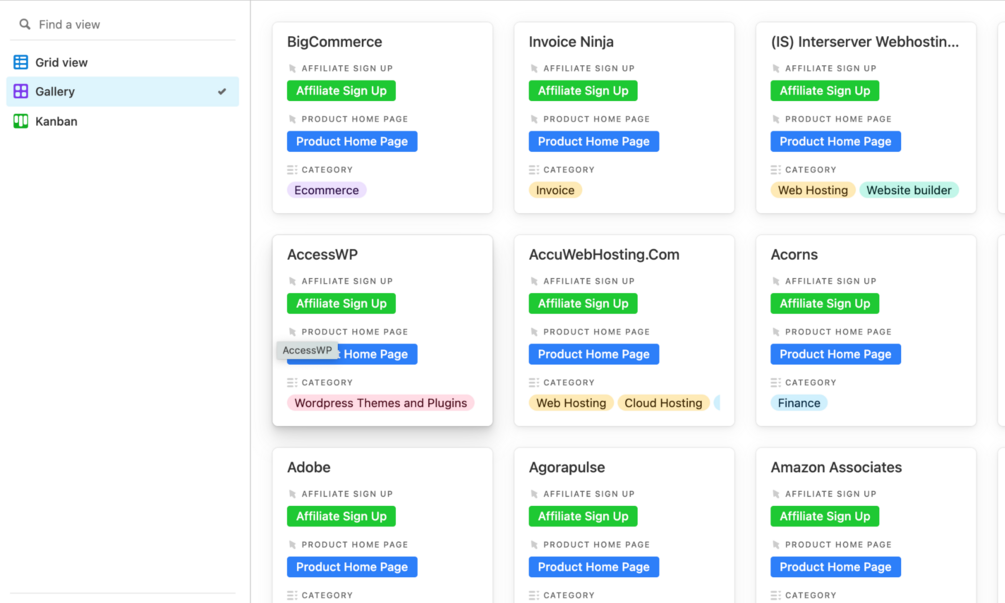The height and width of the screenshot is (603, 1005).
Task: Open the BigCommerce card title
Action: pyautogui.click(x=335, y=42)
